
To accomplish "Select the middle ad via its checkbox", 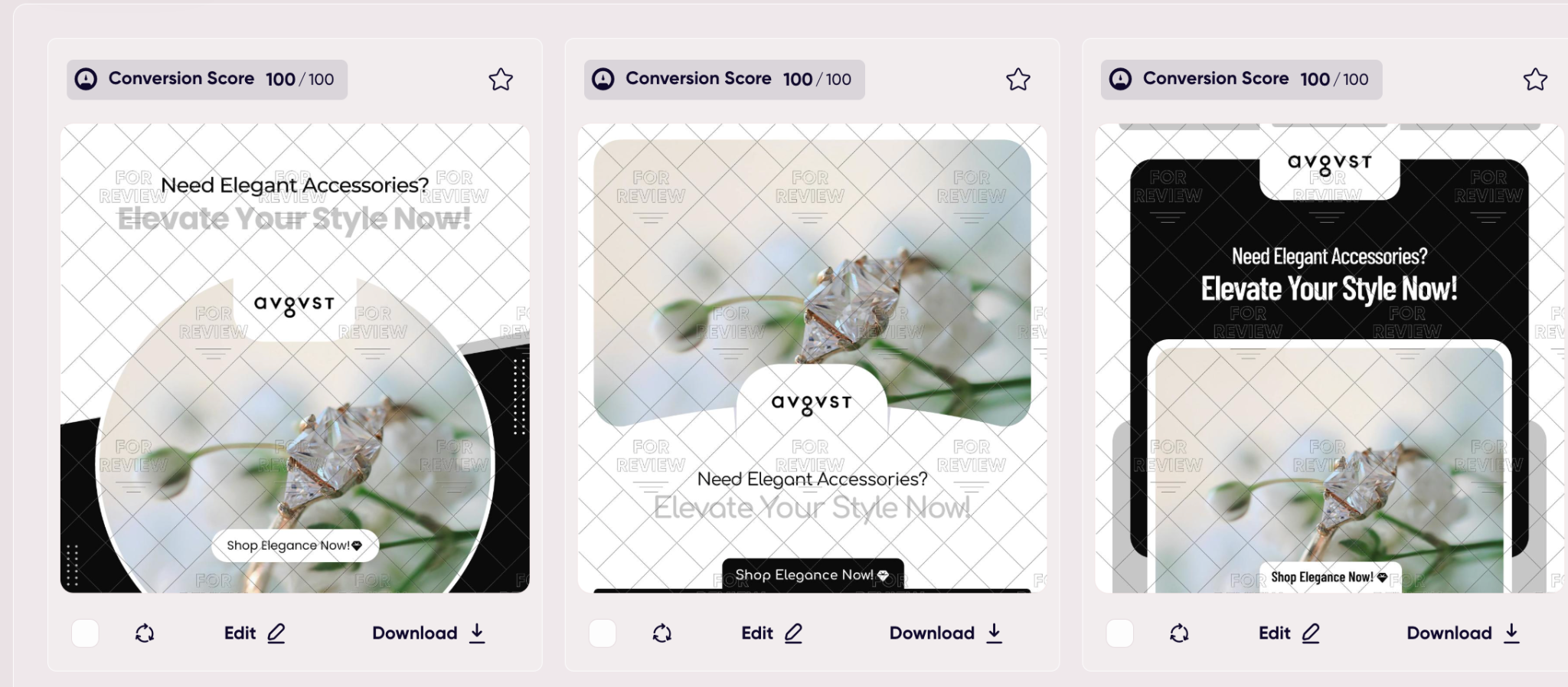I will (603, 633).
